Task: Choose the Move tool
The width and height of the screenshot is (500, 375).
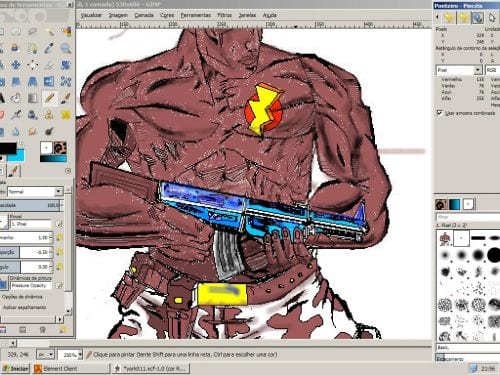Action: (x=16, y=65)
